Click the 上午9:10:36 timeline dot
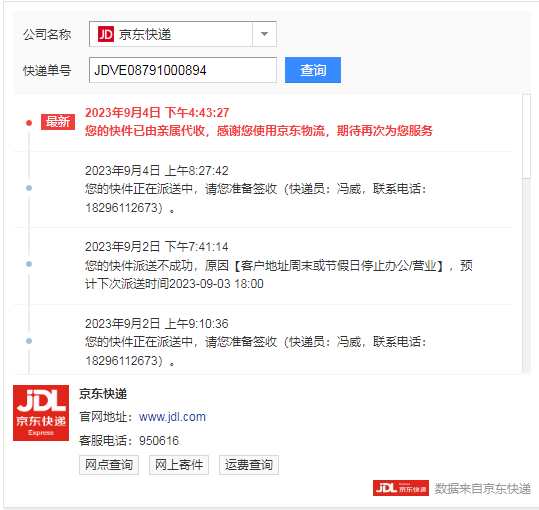539x510 pixels. [x=29, y=341]
